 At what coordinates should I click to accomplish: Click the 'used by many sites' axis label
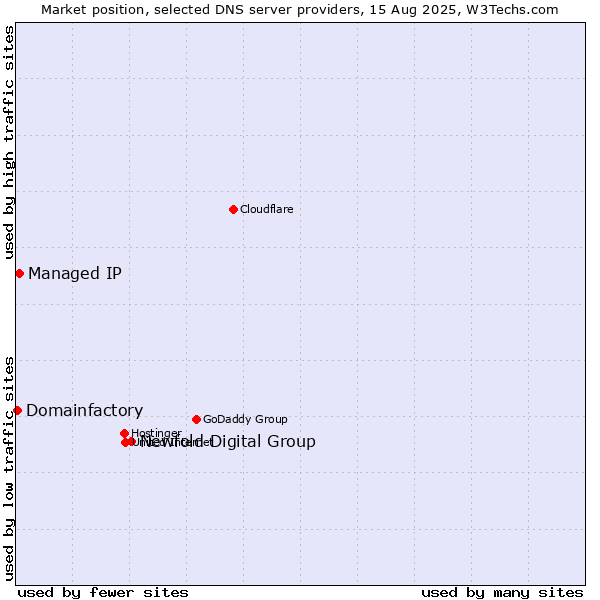coord(502,593)
